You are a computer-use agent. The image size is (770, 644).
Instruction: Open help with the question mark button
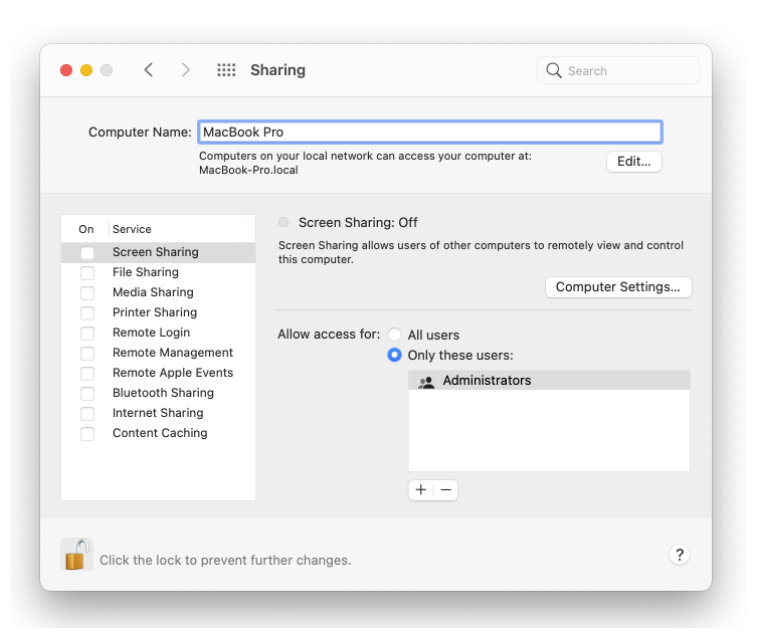[x=680, y=555]
